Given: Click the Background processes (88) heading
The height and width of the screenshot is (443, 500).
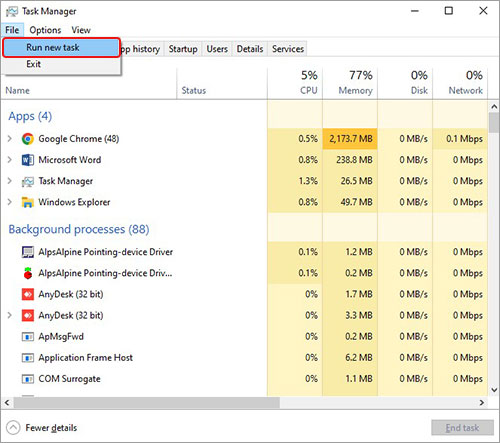Looking at the screenshot, I should pyautogui.click(x=79, y=229).
